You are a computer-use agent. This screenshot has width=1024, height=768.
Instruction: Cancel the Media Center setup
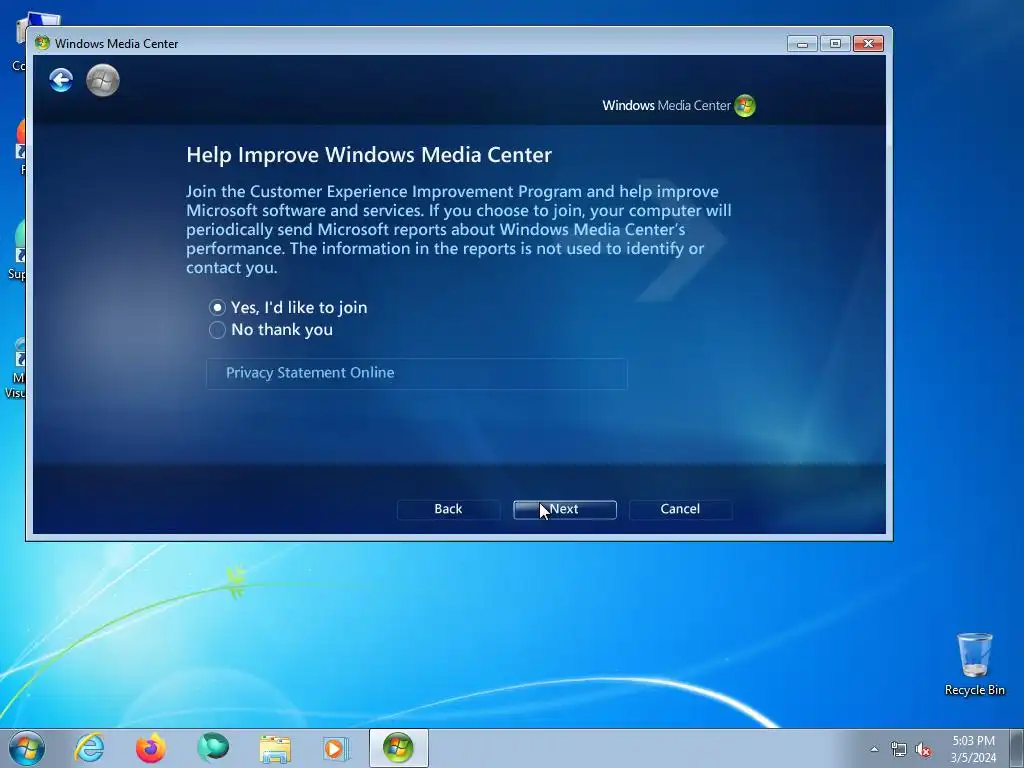coord(680,509)
